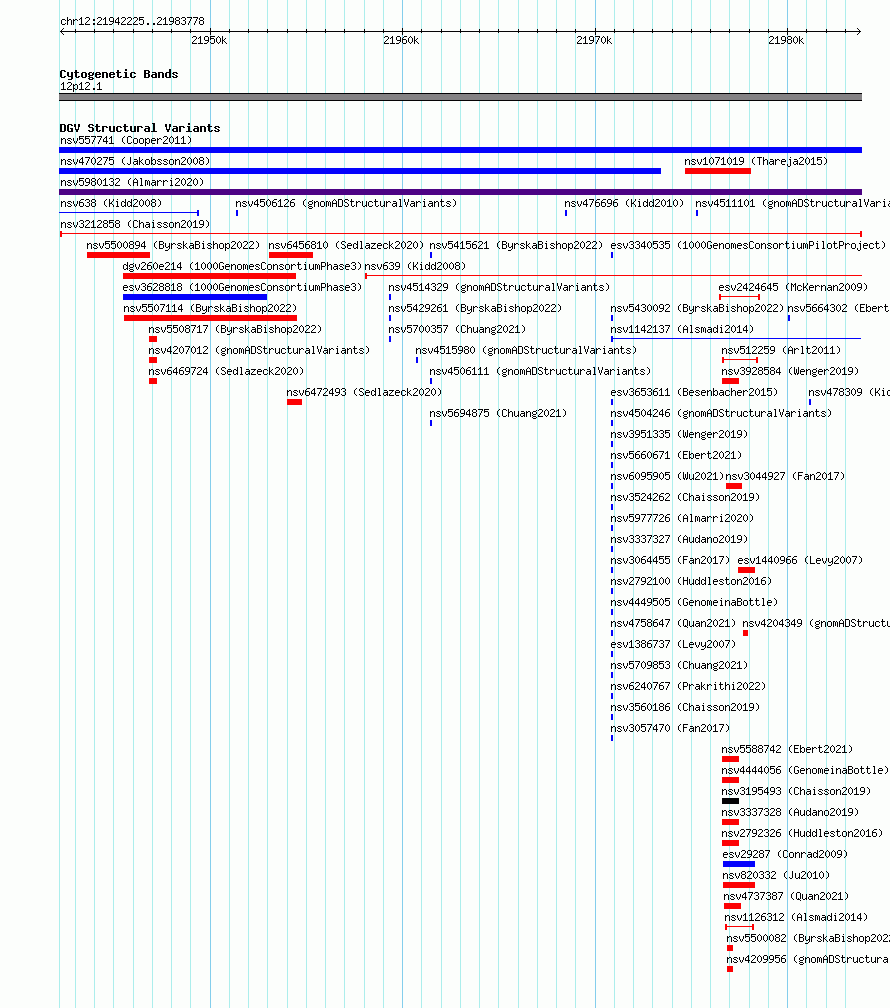Click nsv4207012 gnomADStructuralVariants label
The image size is (890, 1008).
[259, 350]
